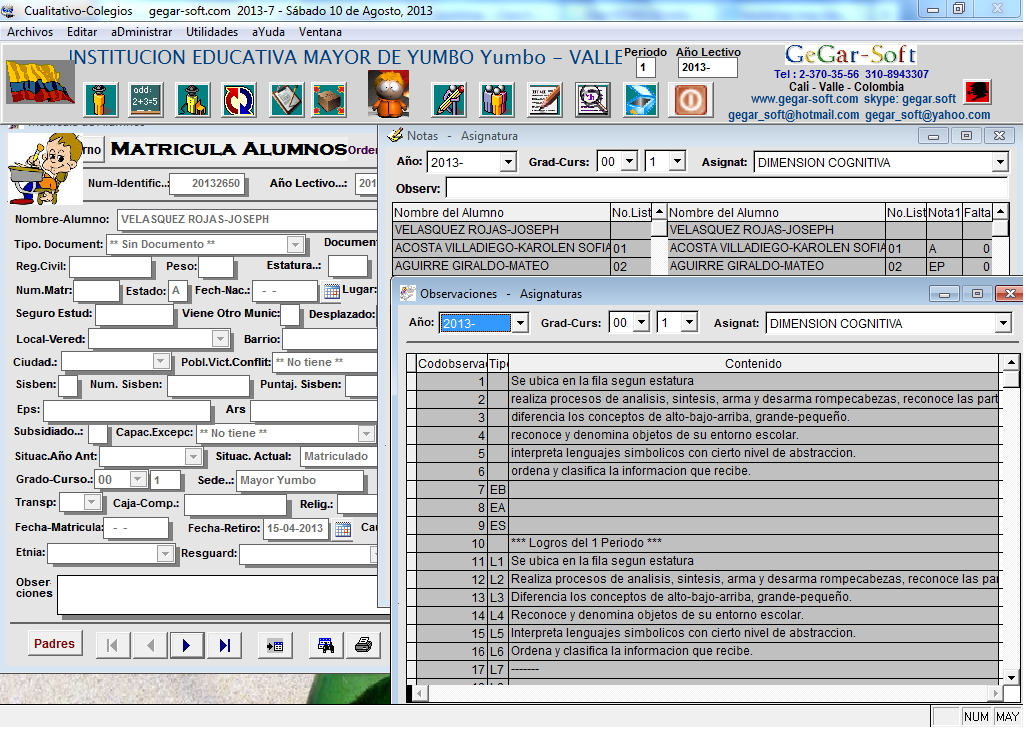Click the binoculars search record icon
This screenshot has height=733, width=1026.
pyautogui.click(x=324, y=646)
